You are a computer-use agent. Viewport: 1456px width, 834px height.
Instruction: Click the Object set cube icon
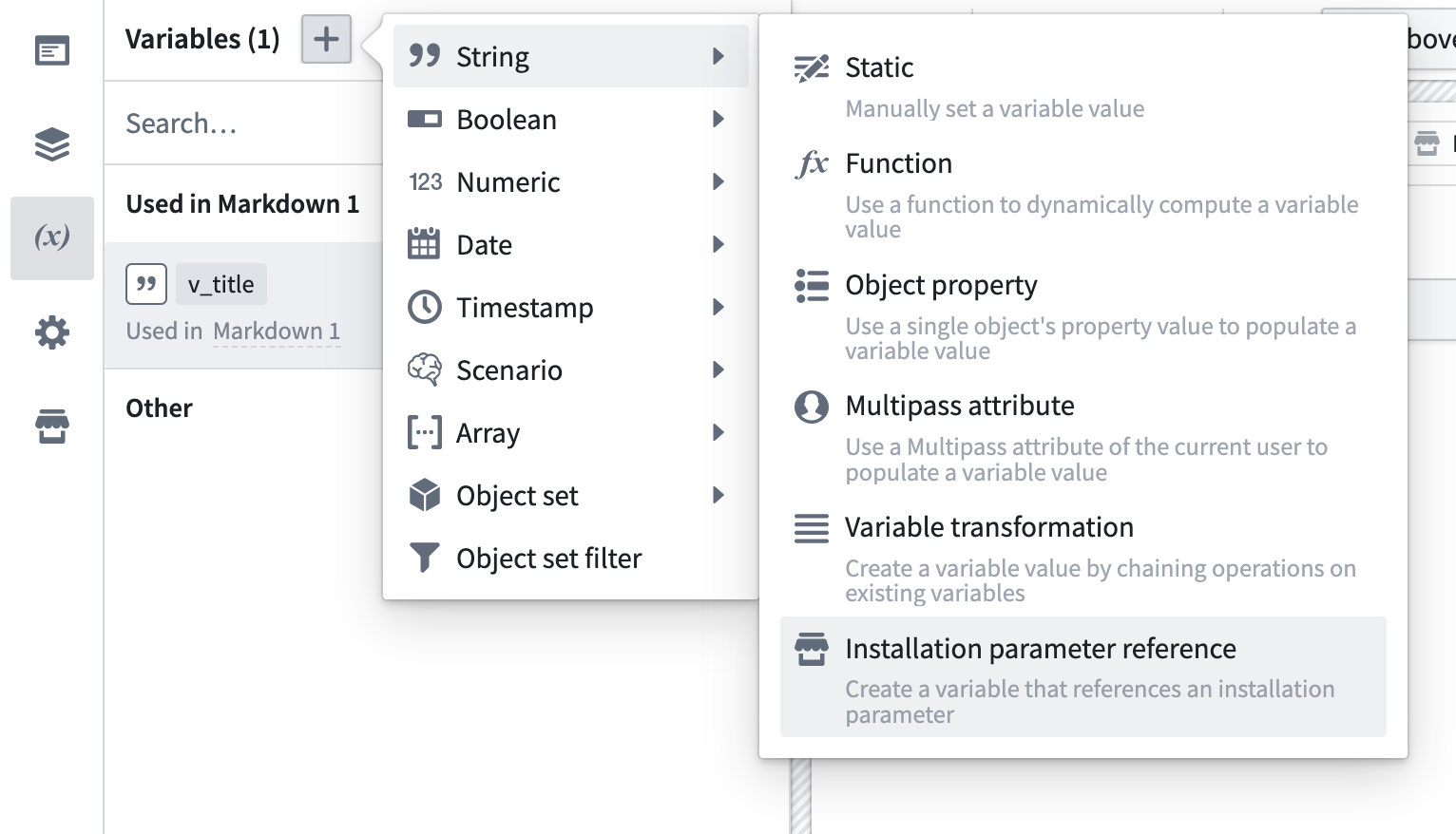tap(425, 495)
